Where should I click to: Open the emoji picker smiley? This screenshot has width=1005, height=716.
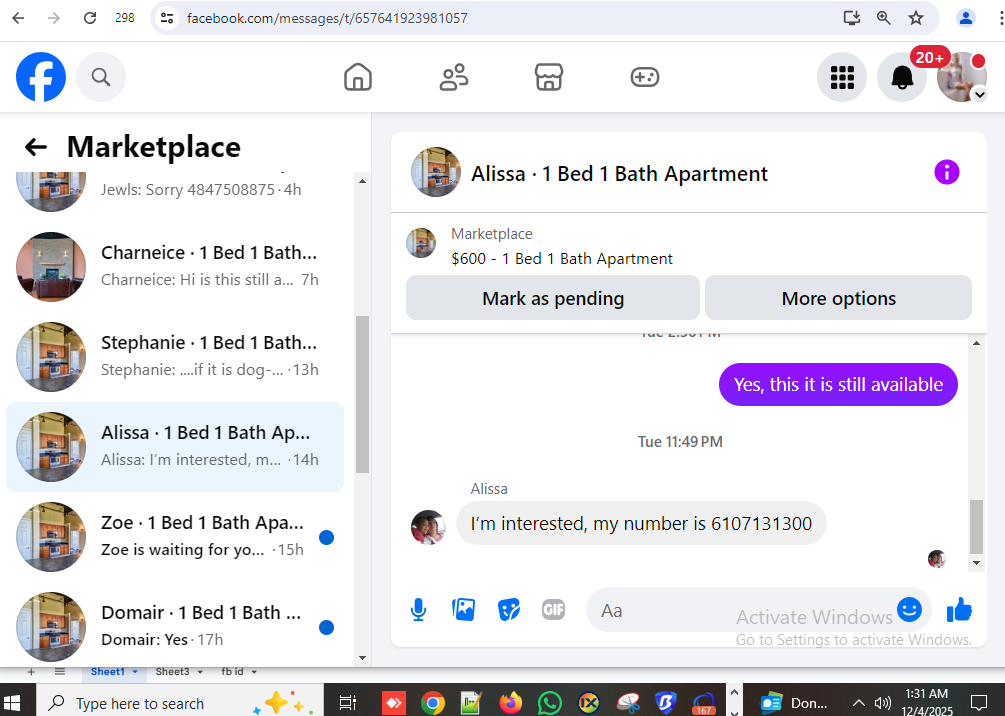909,609
